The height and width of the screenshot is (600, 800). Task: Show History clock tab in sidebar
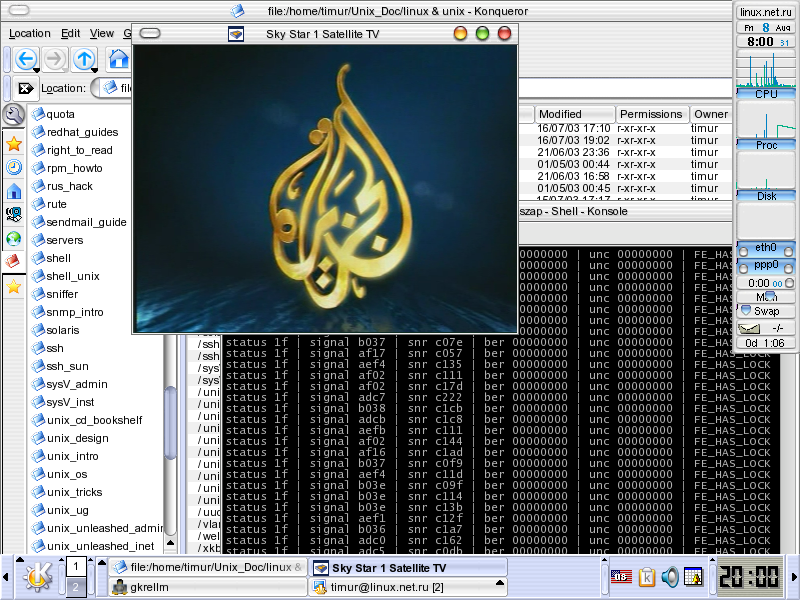tap(14, 167)
